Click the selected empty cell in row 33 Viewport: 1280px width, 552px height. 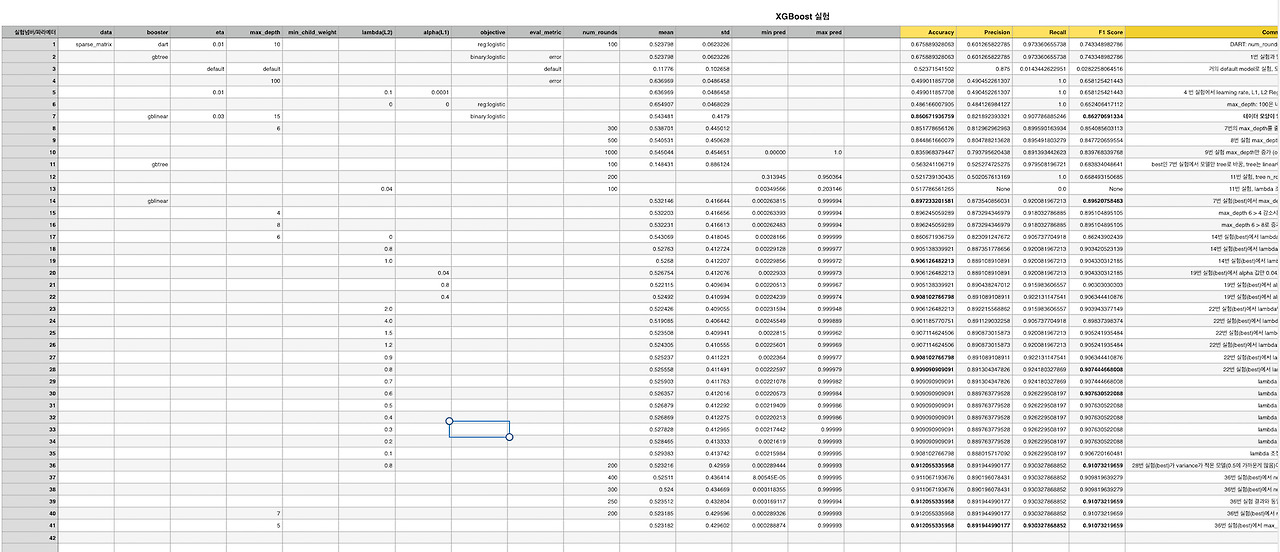tap(479, 429)
